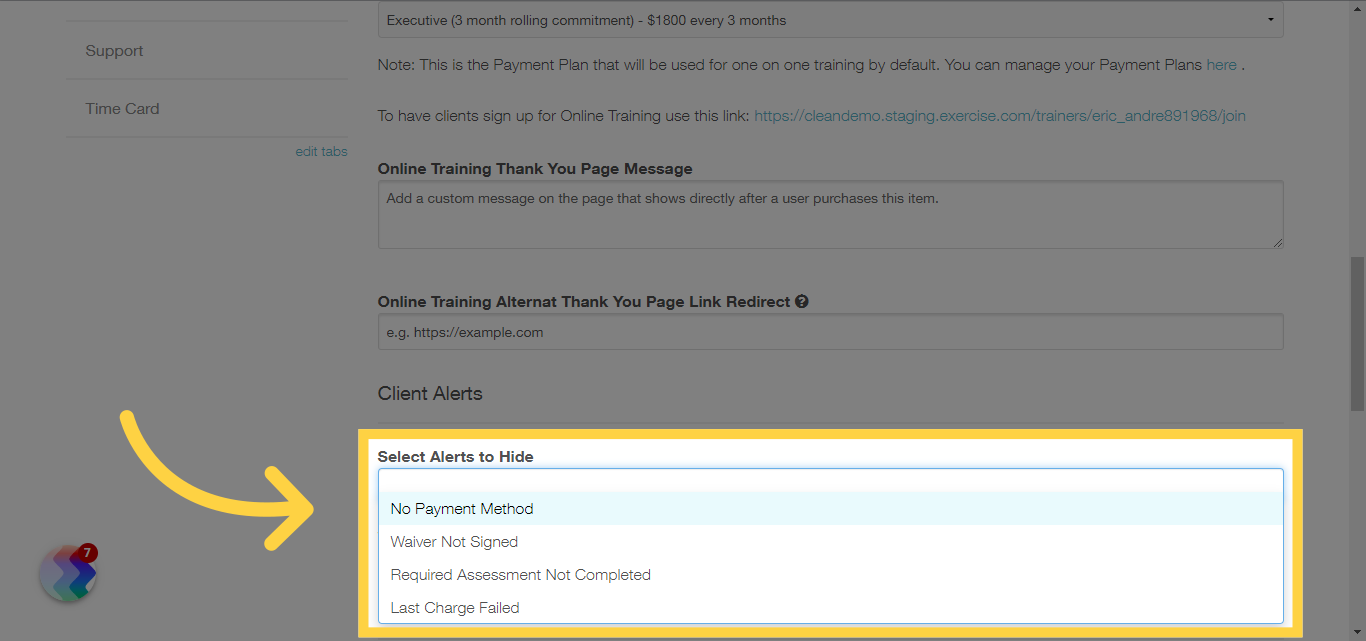1366x641 pixels.
Task: Select No Payment Method alert to hide
Action: (x=461, y=508)
